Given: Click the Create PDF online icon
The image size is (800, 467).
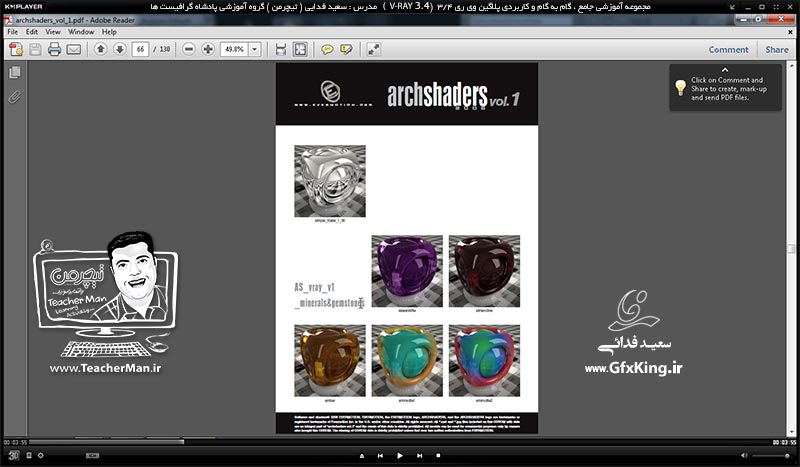Looking at the screenshot, I should click(16, 49).
